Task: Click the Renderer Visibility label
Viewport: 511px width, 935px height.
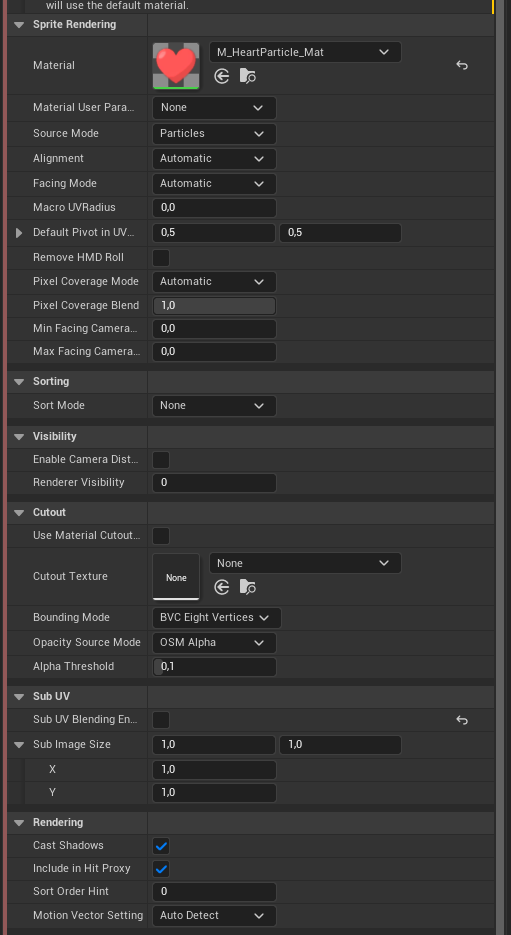Action: (79, 482)
